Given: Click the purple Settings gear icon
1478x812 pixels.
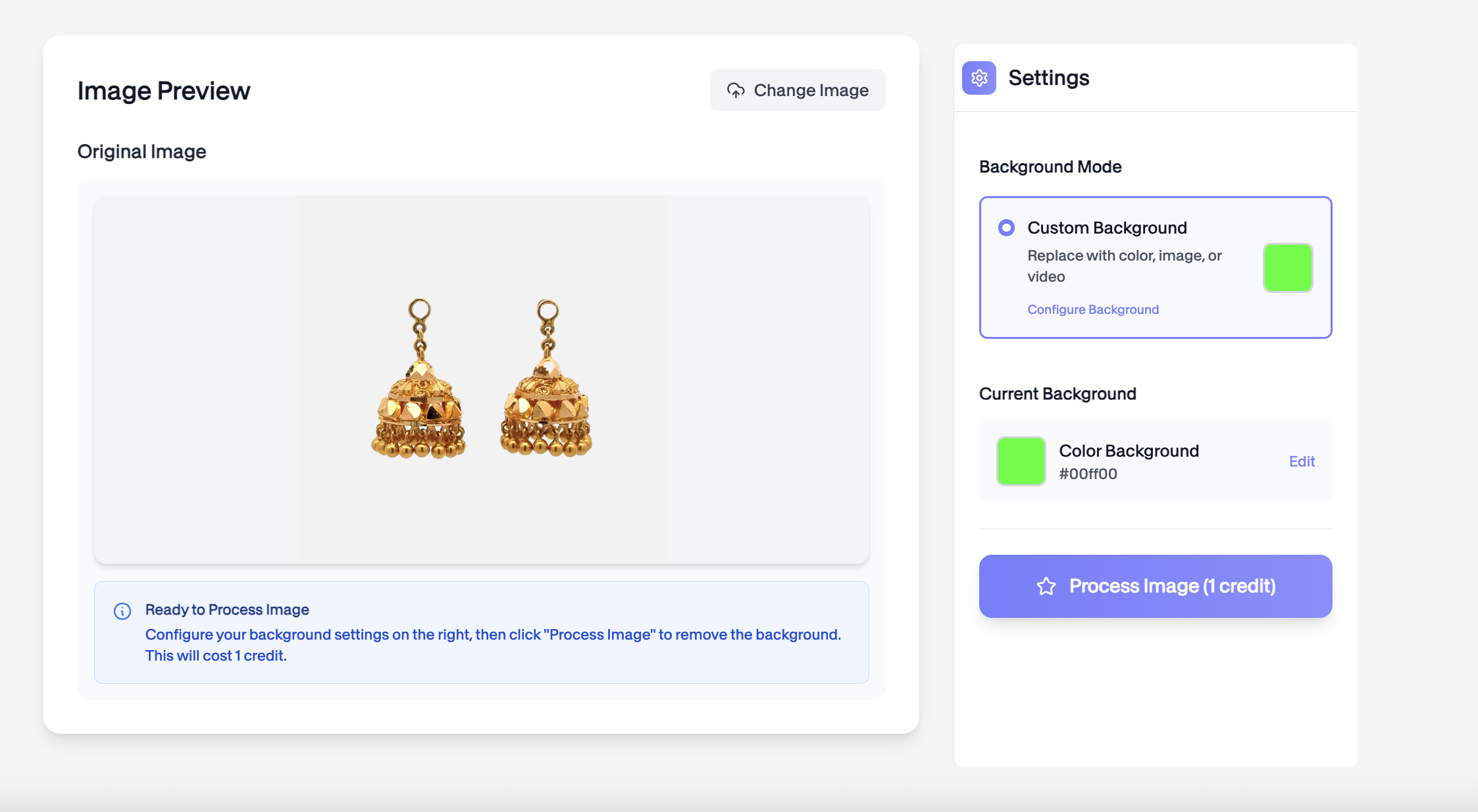Looking at the screenshot, I should 979,78.
